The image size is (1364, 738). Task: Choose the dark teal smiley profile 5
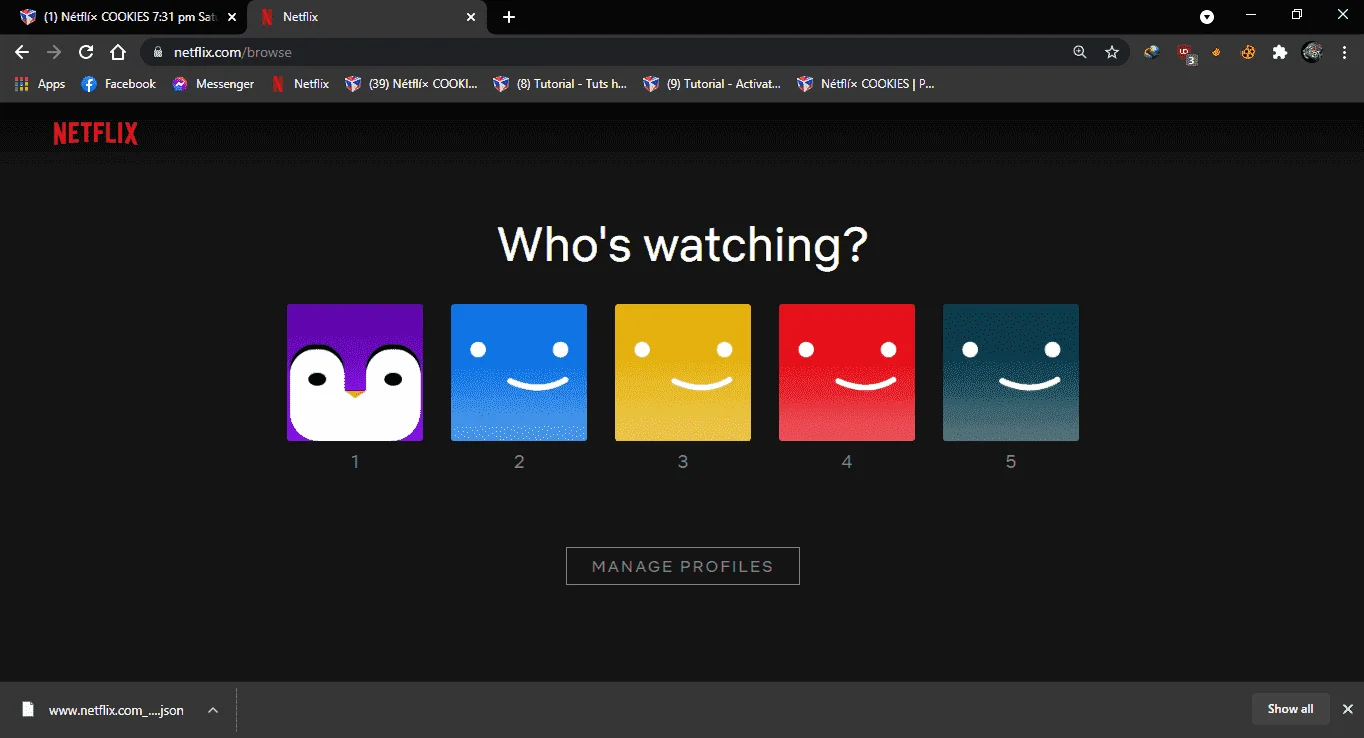pos(1011,372)
